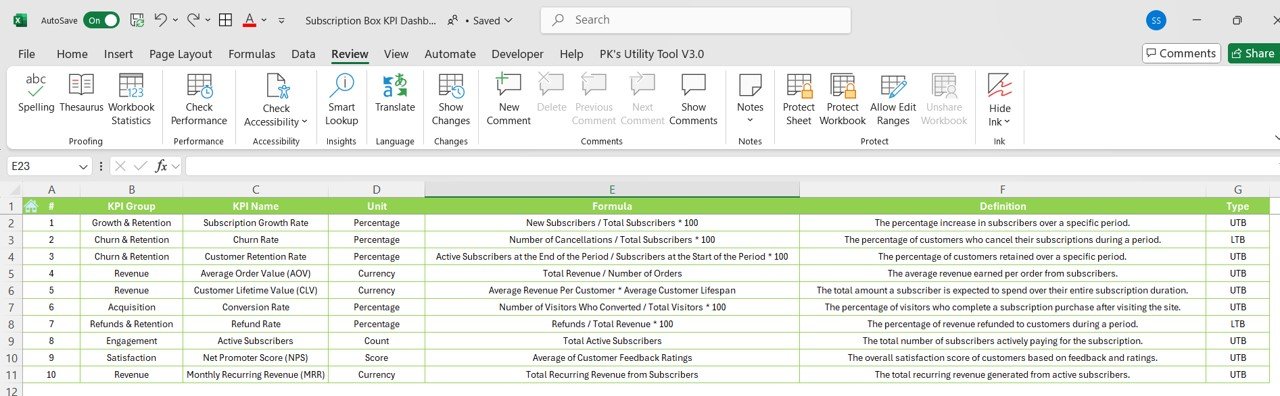The image size is (1280, 396).
Task: Click the Redo arrow icon
Action: tap(193, 20)
